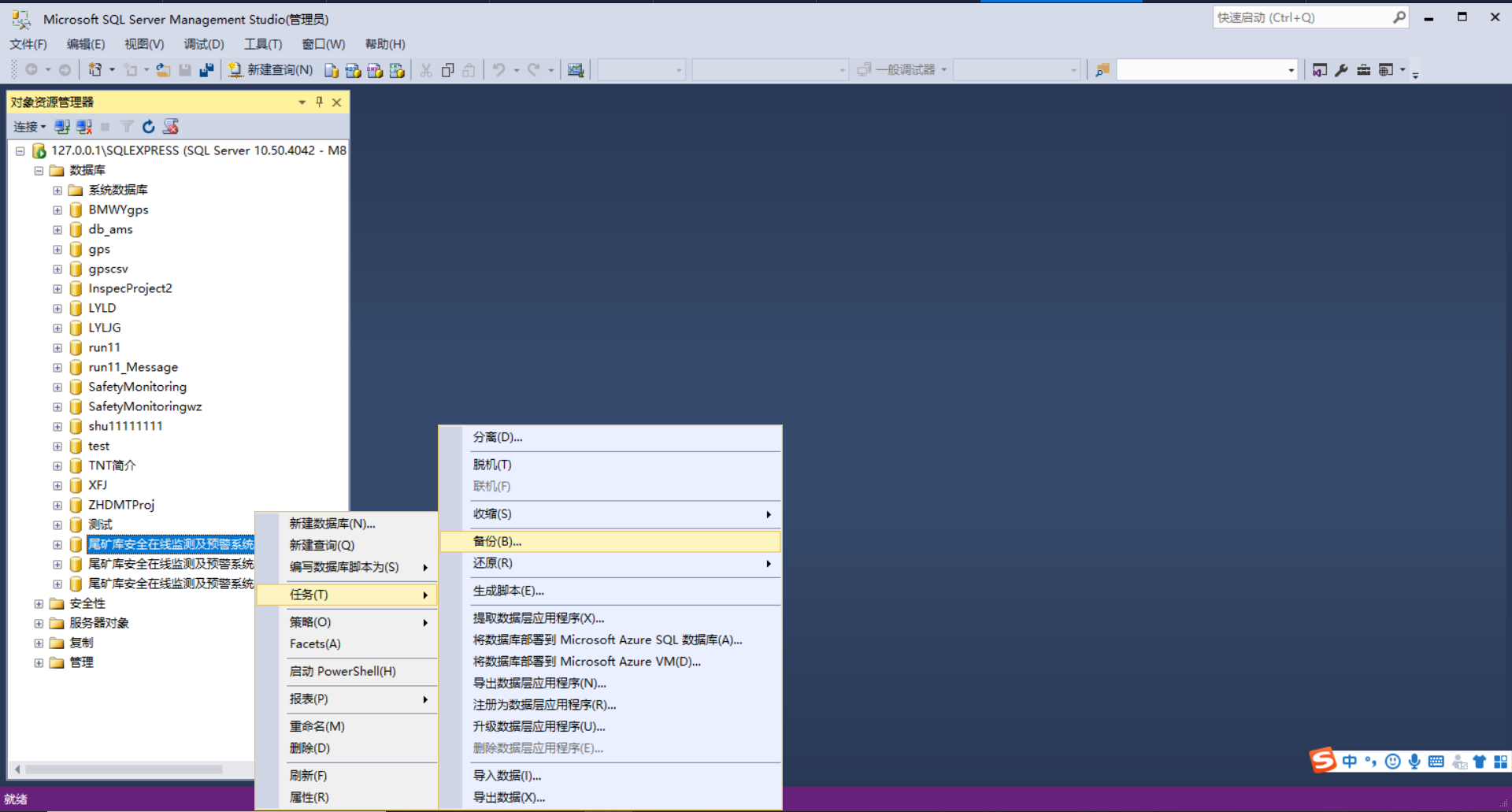This screenshot has width=1512, height=812.
Task: Refresh Object Explorer with the refresh icon
Action: (x=148, y=127)
